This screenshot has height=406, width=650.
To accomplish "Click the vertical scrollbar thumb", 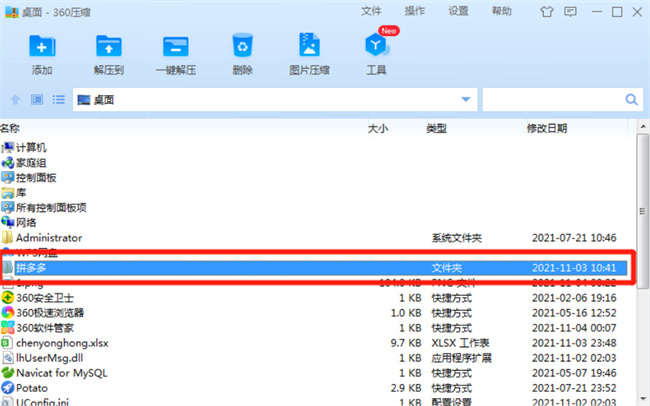I will point(643,212).
